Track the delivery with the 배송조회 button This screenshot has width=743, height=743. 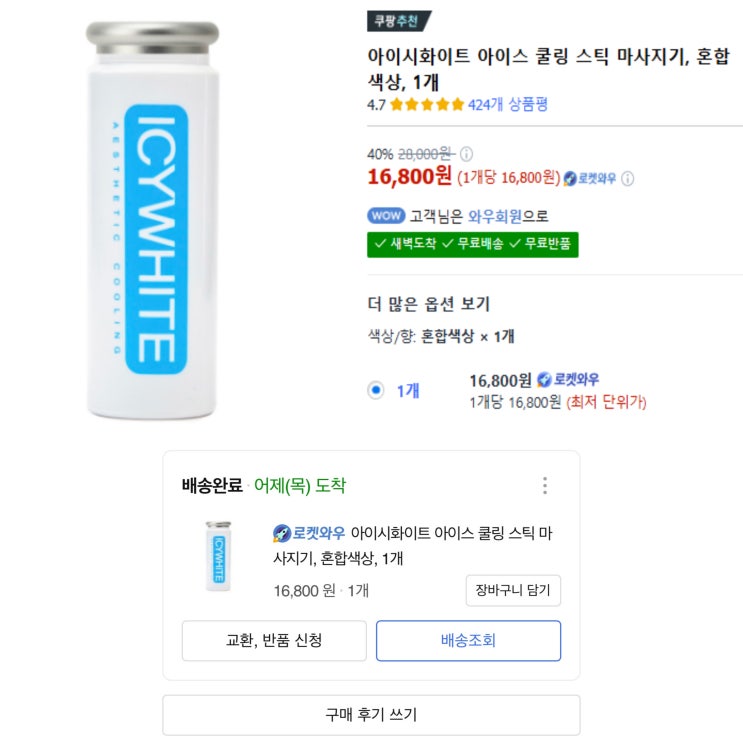pos(468,640)
